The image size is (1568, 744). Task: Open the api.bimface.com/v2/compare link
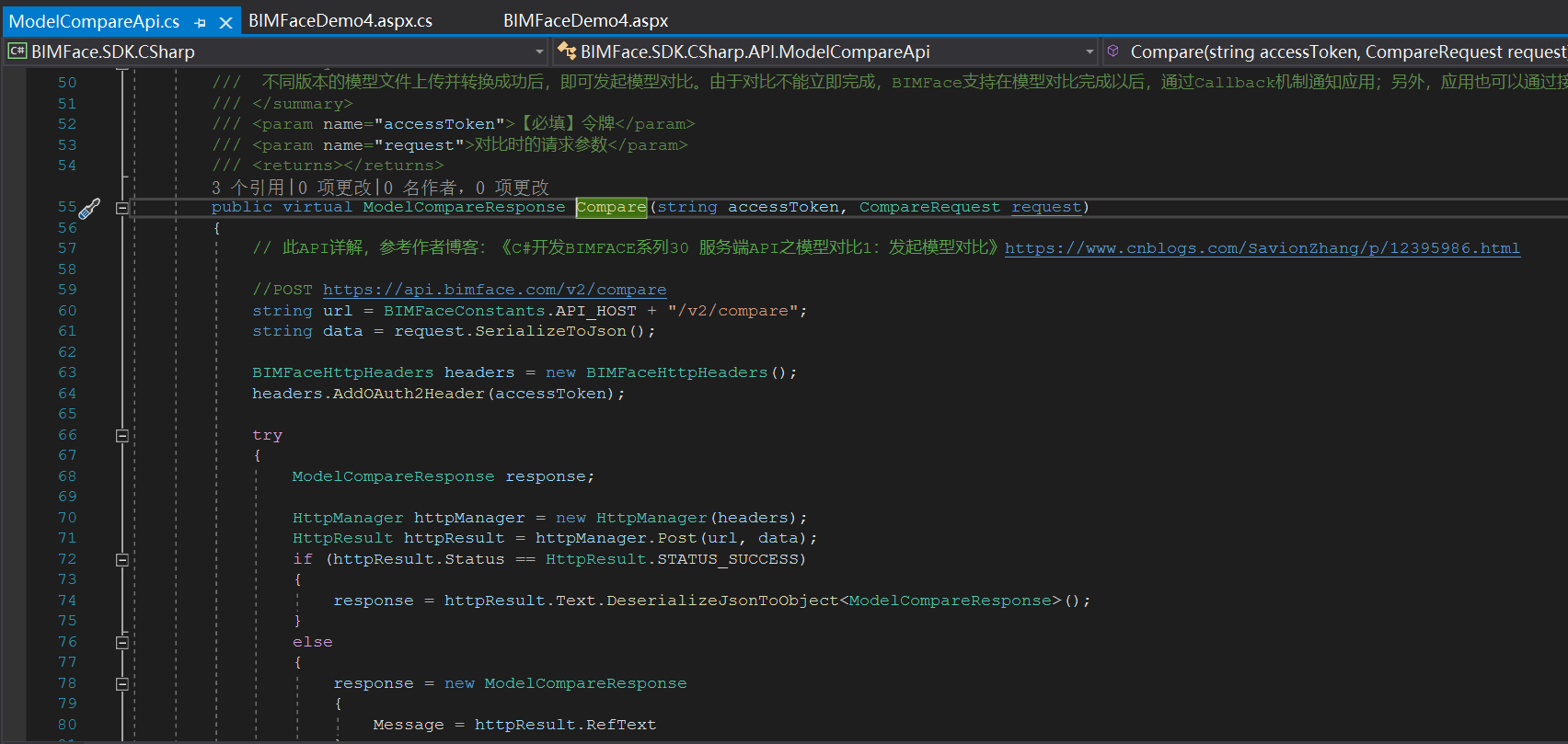[494, 290]
